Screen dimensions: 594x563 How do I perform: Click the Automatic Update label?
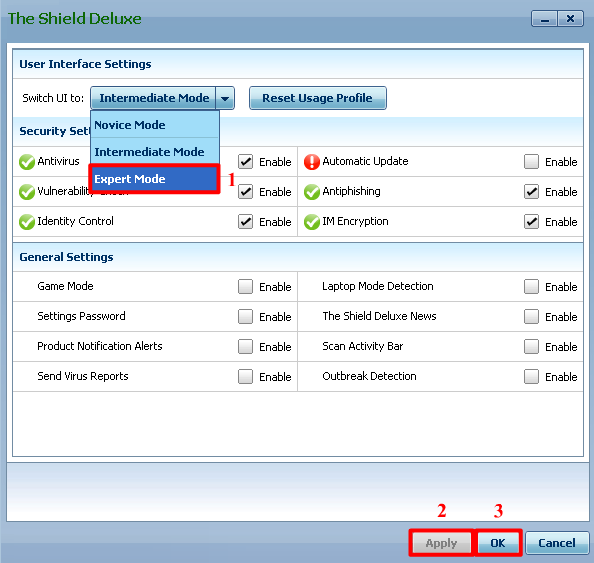pyautogui.click(x=365, y=161)
